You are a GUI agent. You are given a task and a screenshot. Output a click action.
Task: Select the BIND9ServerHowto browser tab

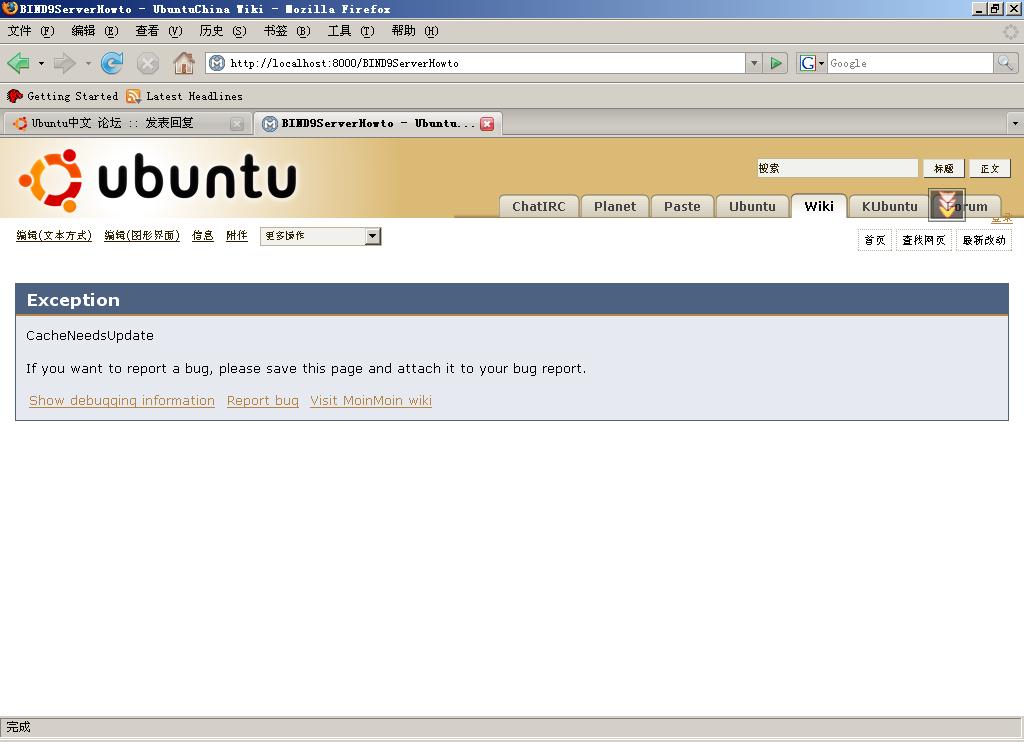(377, 123)
